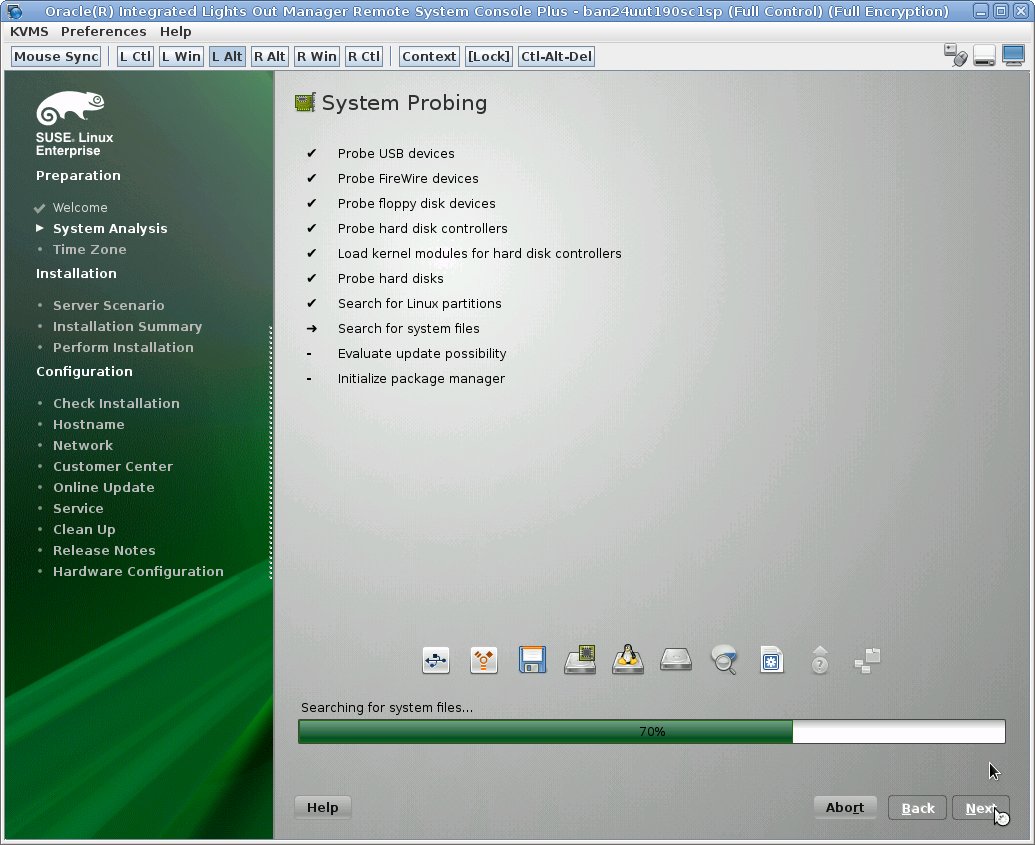Viewport: 1035px width, 845px height.
Task: Click the Abort button
Action: (845, 807)
